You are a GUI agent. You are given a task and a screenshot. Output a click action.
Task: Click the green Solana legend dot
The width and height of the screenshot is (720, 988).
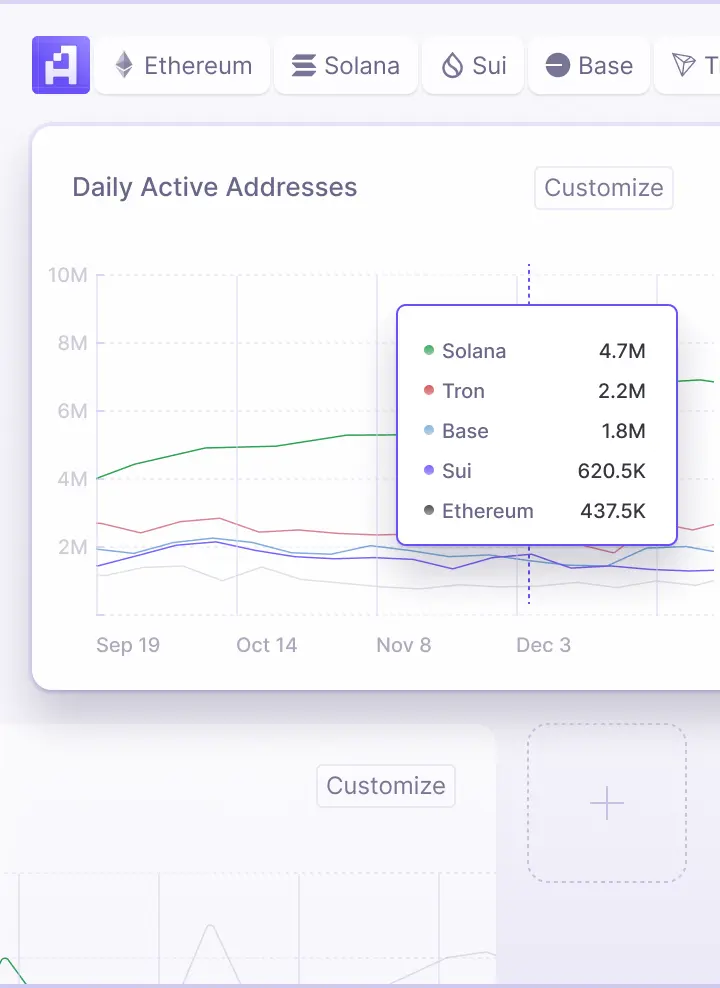coord(429,350)
